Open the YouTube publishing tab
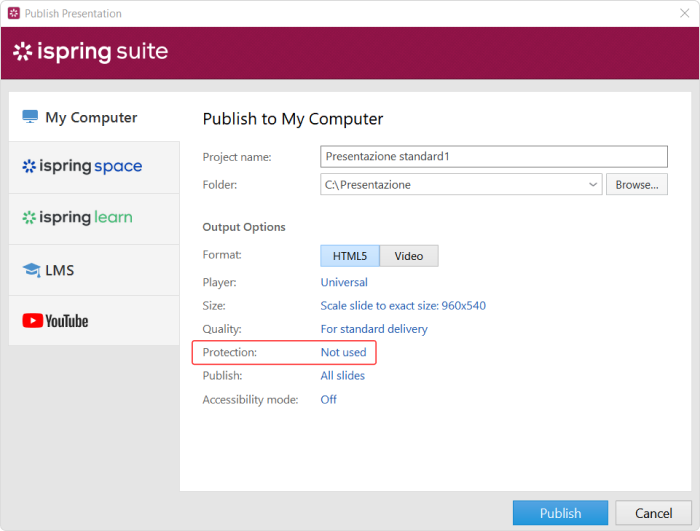This screenshot has height=531, width=700. (94, 321)
